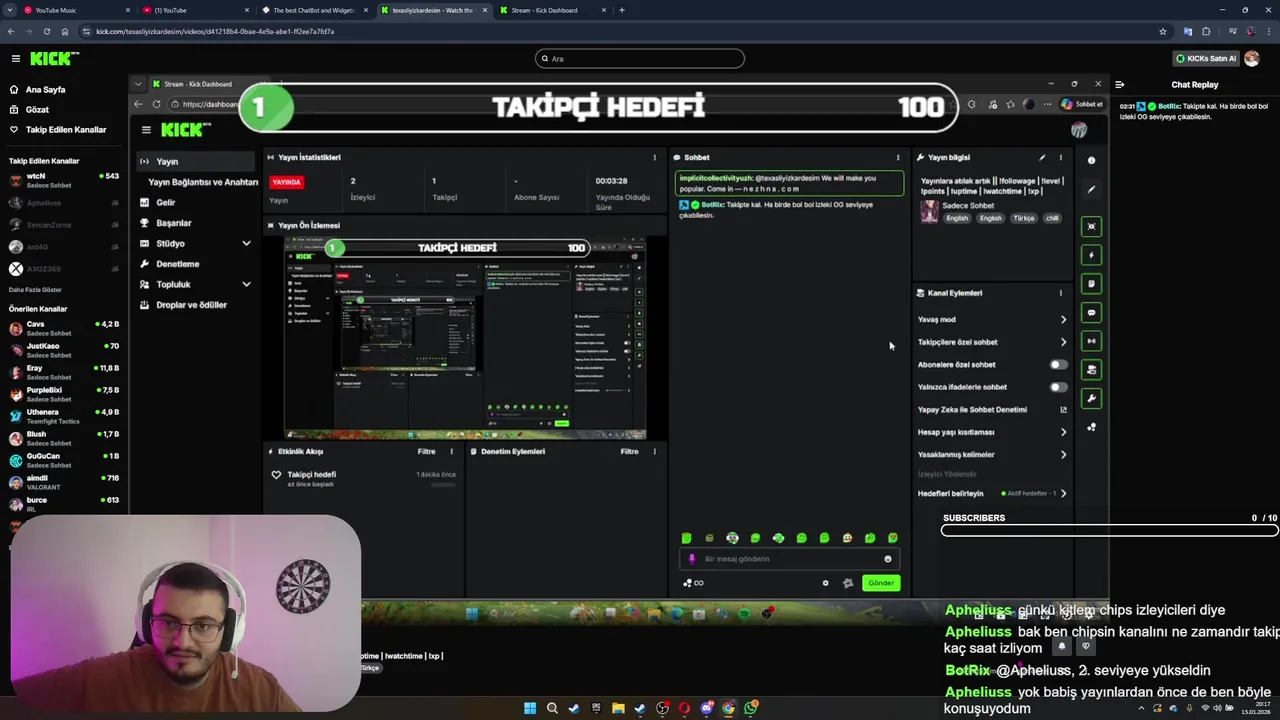Open Takip Edilen Kanallar in the sidebar
Image resolution: width=1280 pixels, height=720 pixels.
pyautogui.click(x=66, y=130)
